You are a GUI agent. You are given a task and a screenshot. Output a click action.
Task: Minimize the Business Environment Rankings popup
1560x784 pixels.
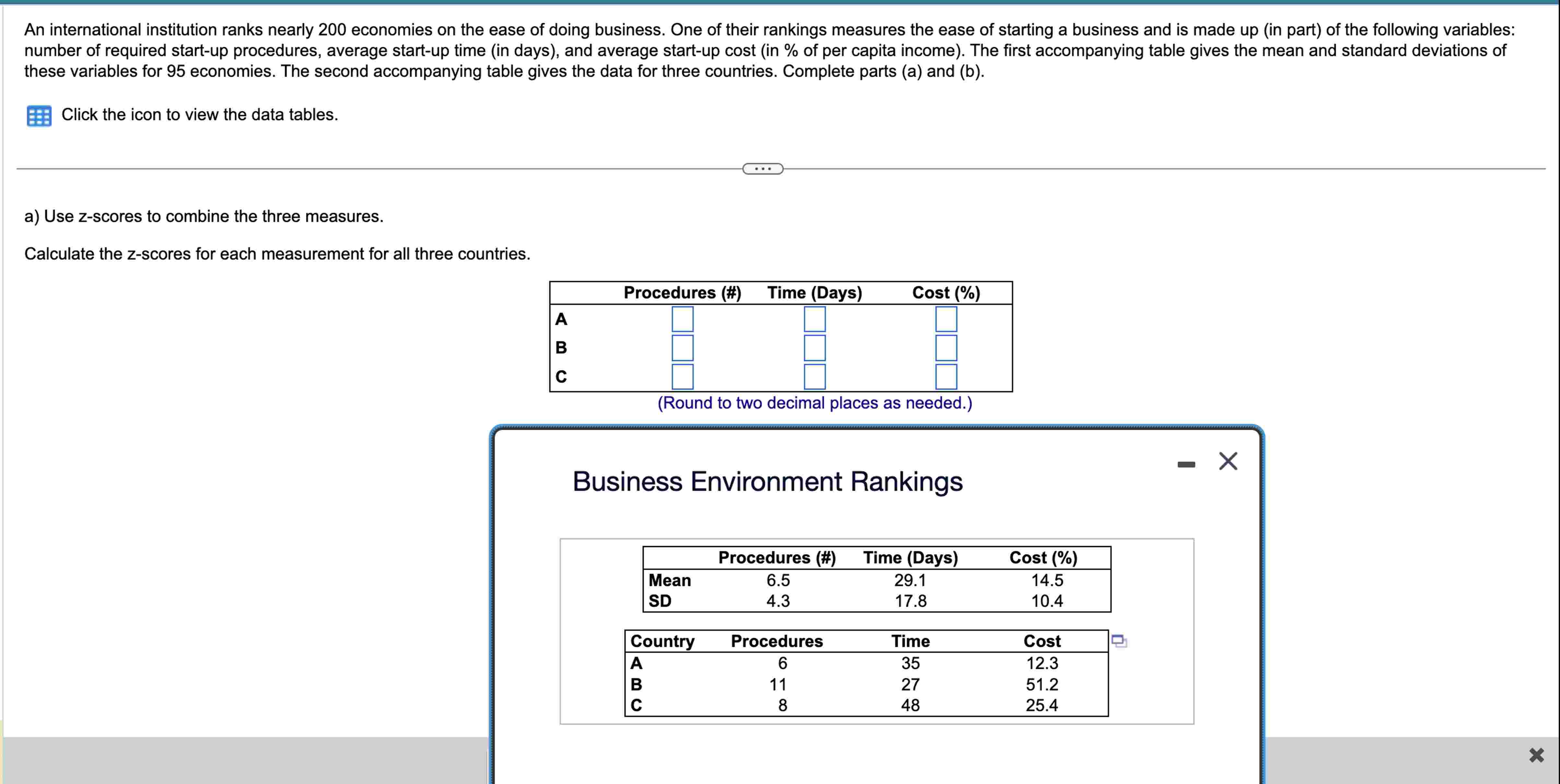[x=1186, y=464]
